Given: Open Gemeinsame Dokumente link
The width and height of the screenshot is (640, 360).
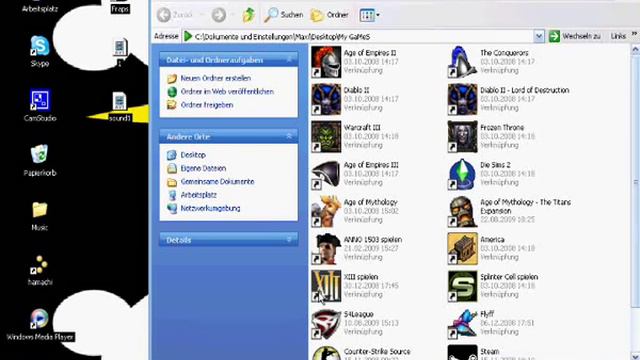Looking at the screenshot, I should [217, 182].
